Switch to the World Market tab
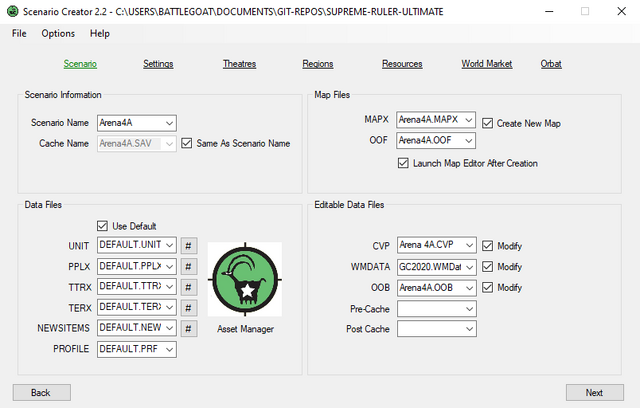Image resolution: width=640 pixels, height=408 pixels. point(487,64)
